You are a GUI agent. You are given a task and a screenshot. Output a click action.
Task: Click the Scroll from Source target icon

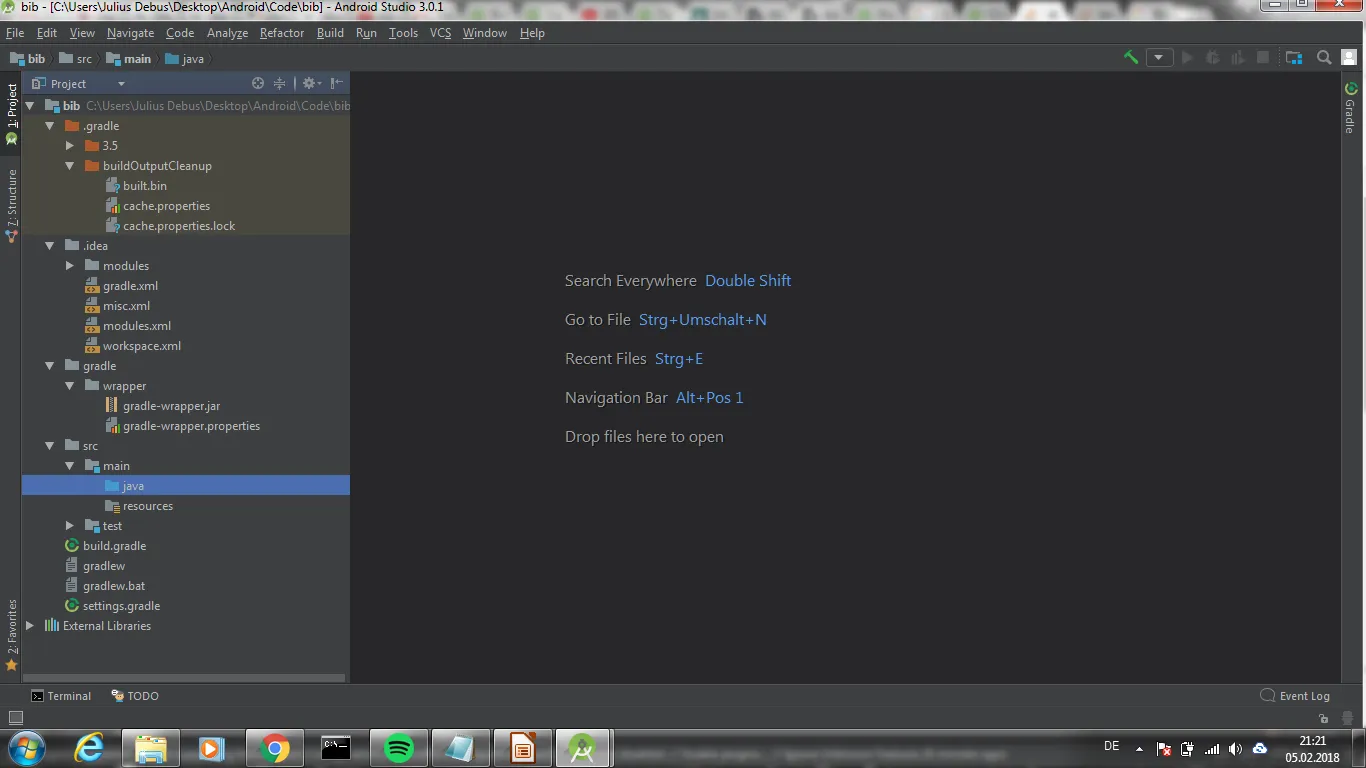click(258, 84)
